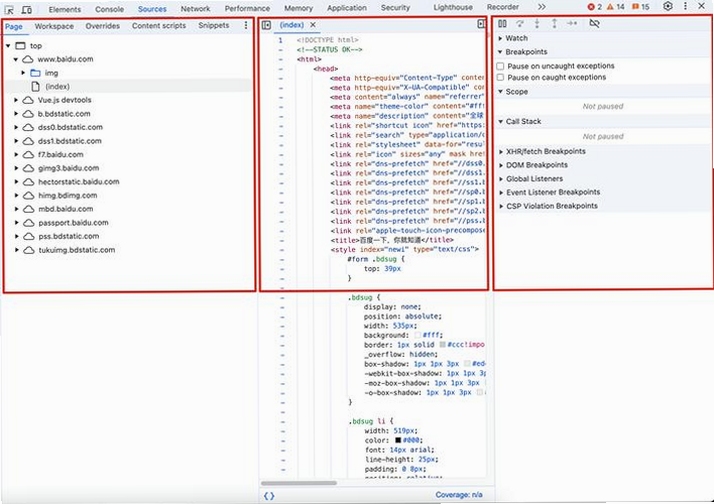714x504 pixels.
Task: Click the #ccc border color swatch
Action: pyautogui.click(x=442, y=345)
